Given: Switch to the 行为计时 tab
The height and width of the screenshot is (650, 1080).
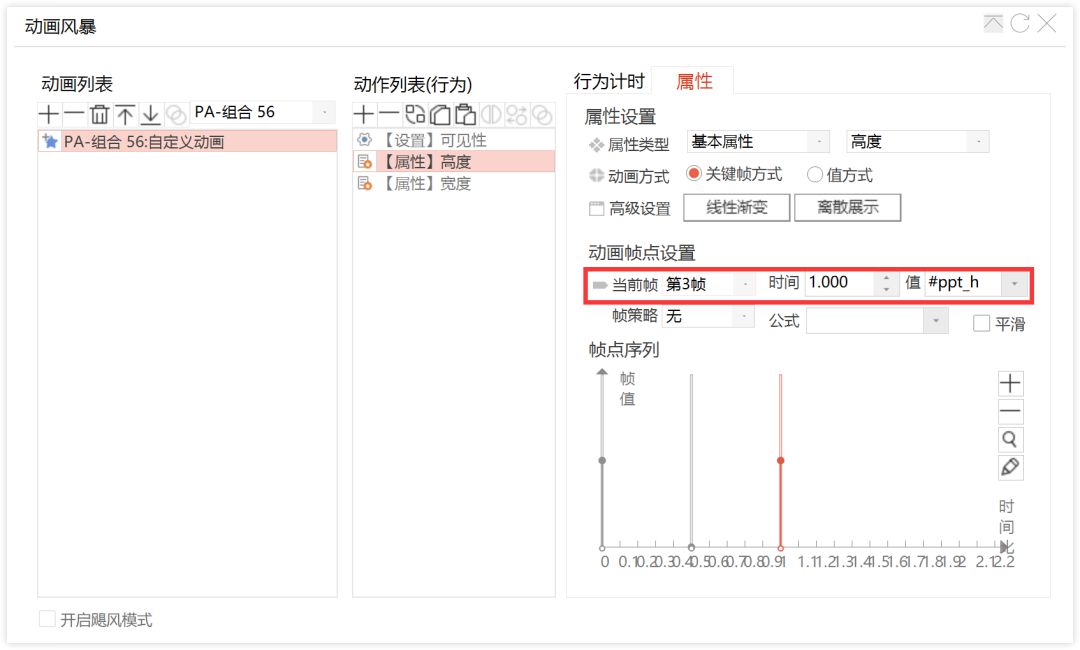Looking at the screenshot, I should point(609,81).
